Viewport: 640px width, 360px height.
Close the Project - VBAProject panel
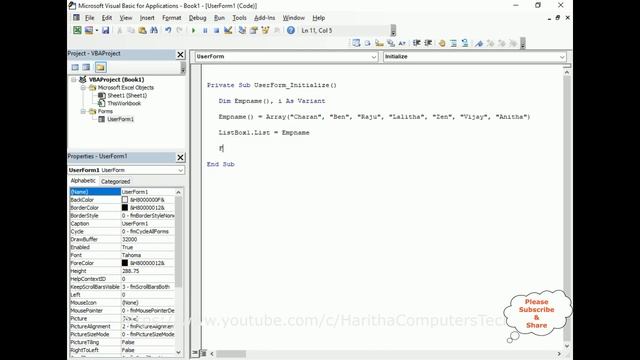pyautogui.click(x=180, y=54)
